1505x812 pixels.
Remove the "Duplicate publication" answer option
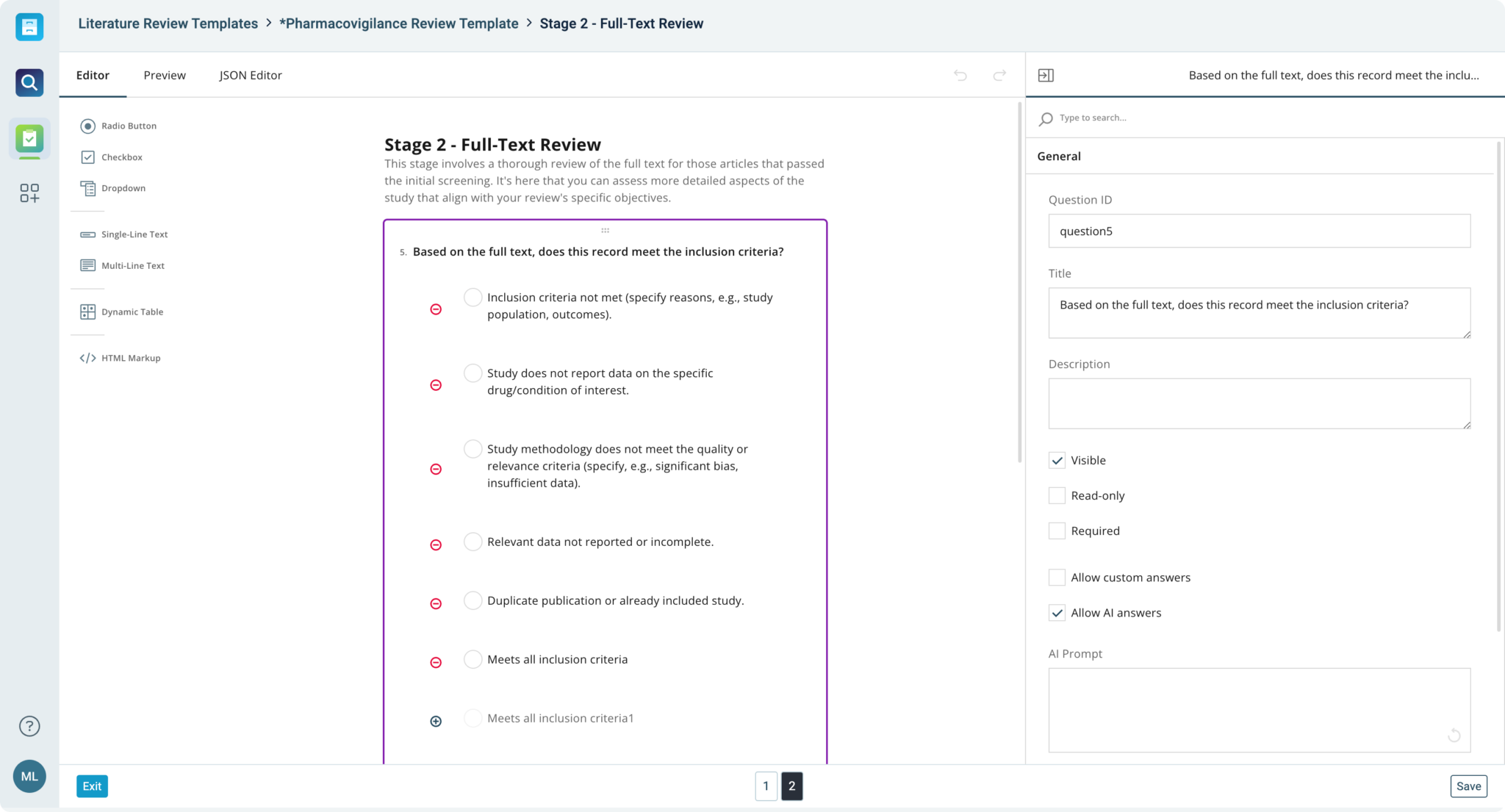pyautogui.click(x=436, y=603)
